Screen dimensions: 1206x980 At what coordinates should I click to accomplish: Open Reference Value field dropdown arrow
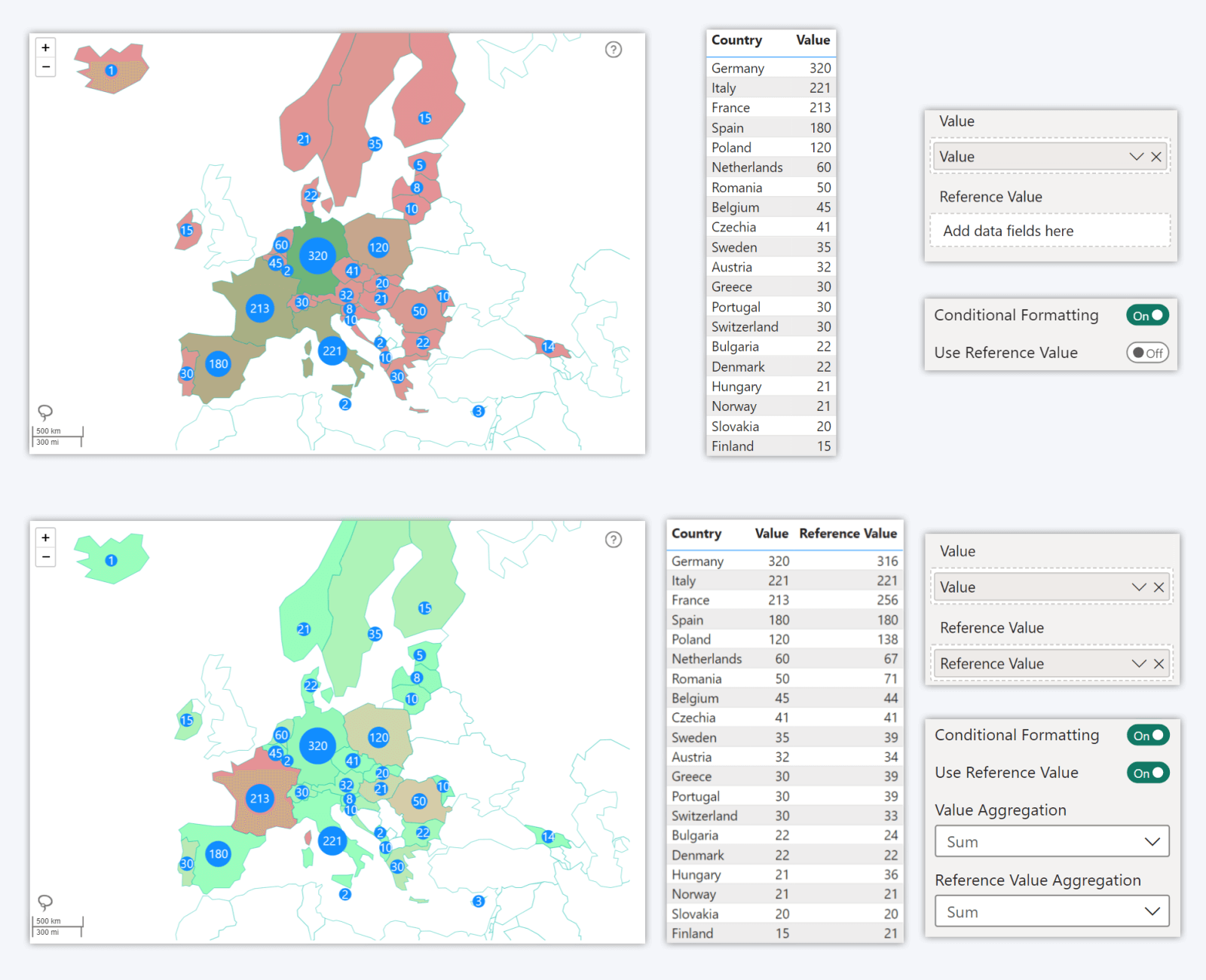click(x=1139, y=663)
